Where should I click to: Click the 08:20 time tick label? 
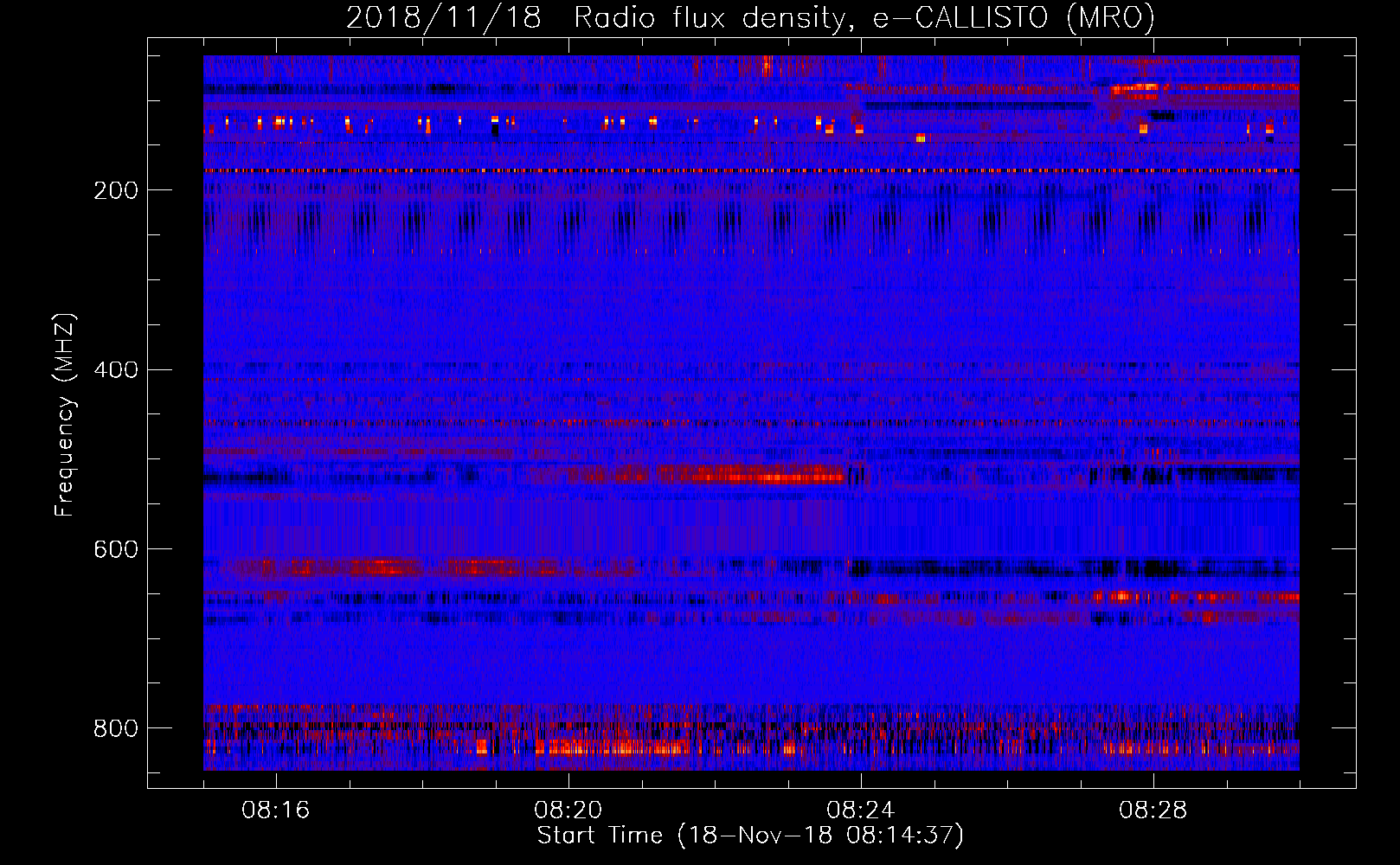point(568,811)
